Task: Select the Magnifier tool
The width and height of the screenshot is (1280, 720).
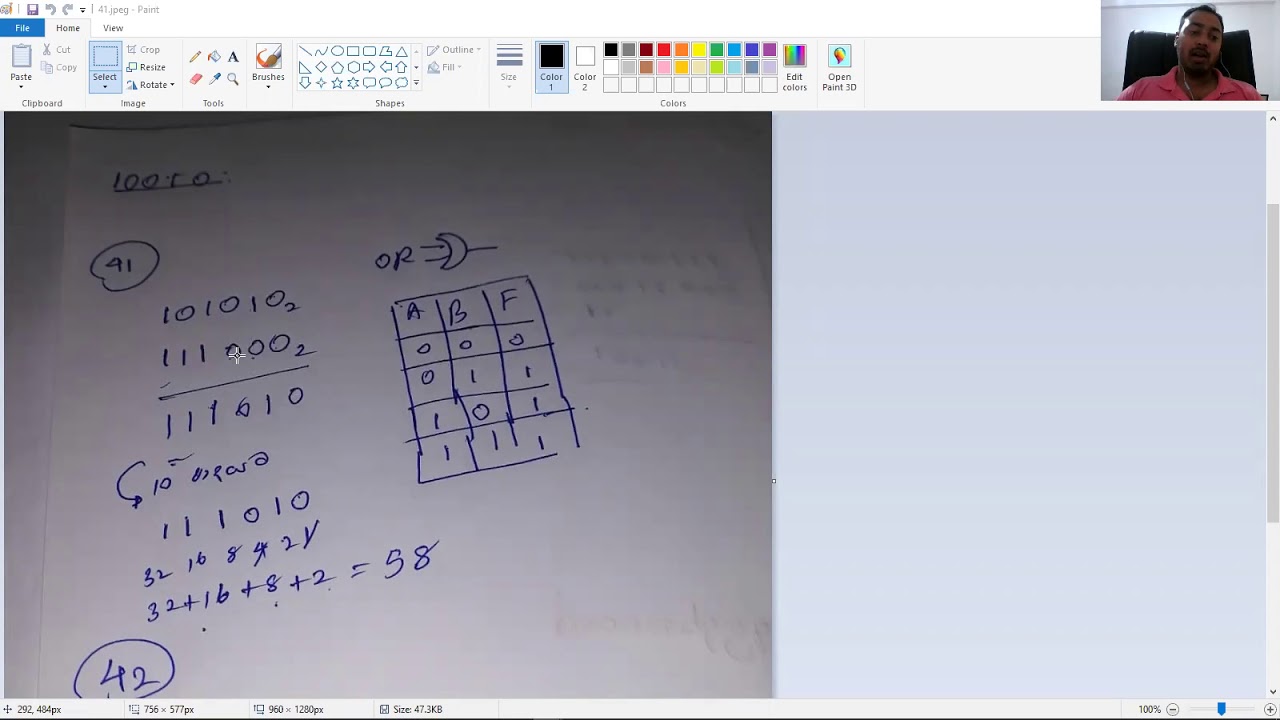Action: click(x=233, y=79)
